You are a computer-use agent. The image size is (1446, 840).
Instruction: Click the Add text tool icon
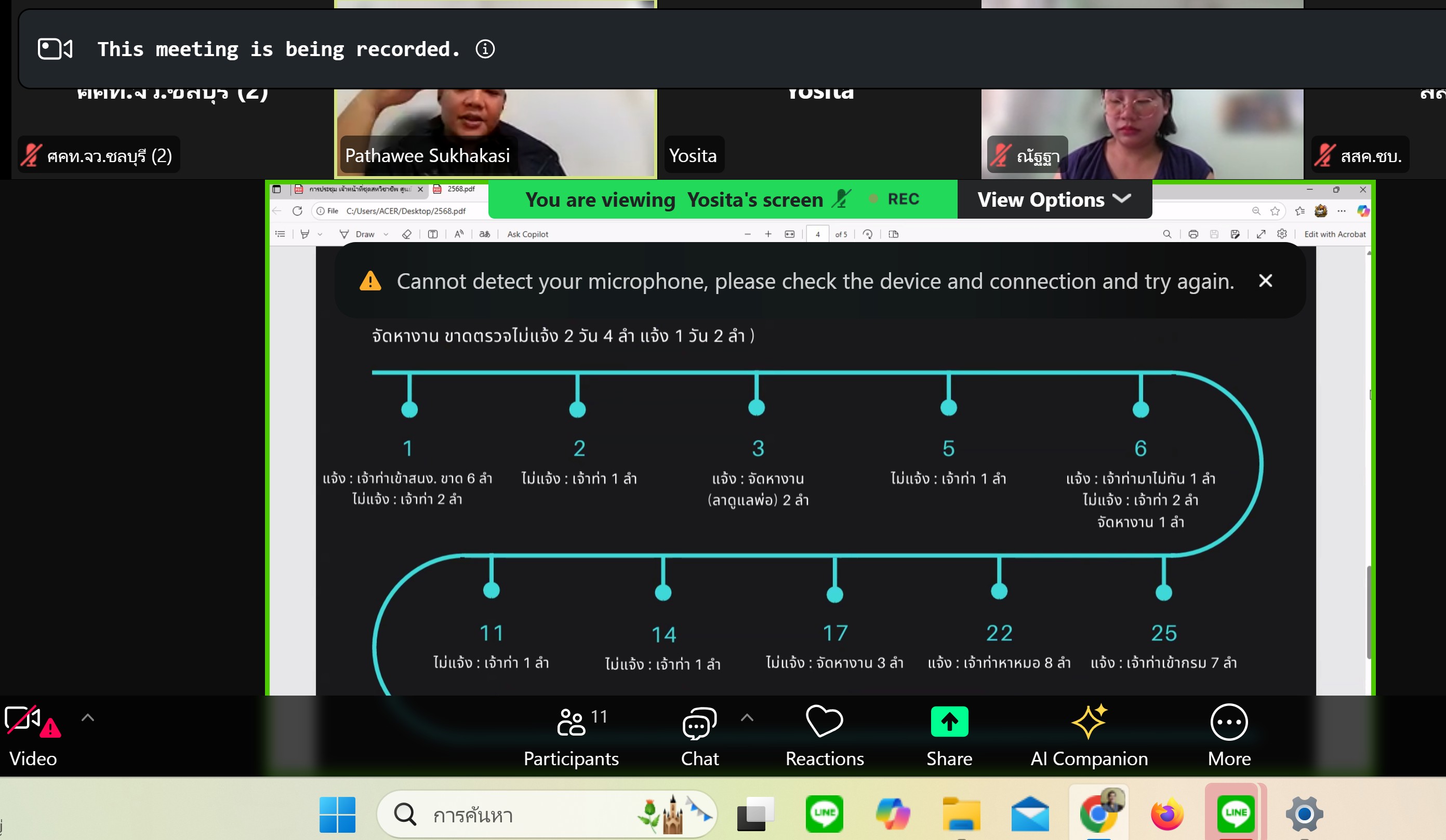[433, 234]
